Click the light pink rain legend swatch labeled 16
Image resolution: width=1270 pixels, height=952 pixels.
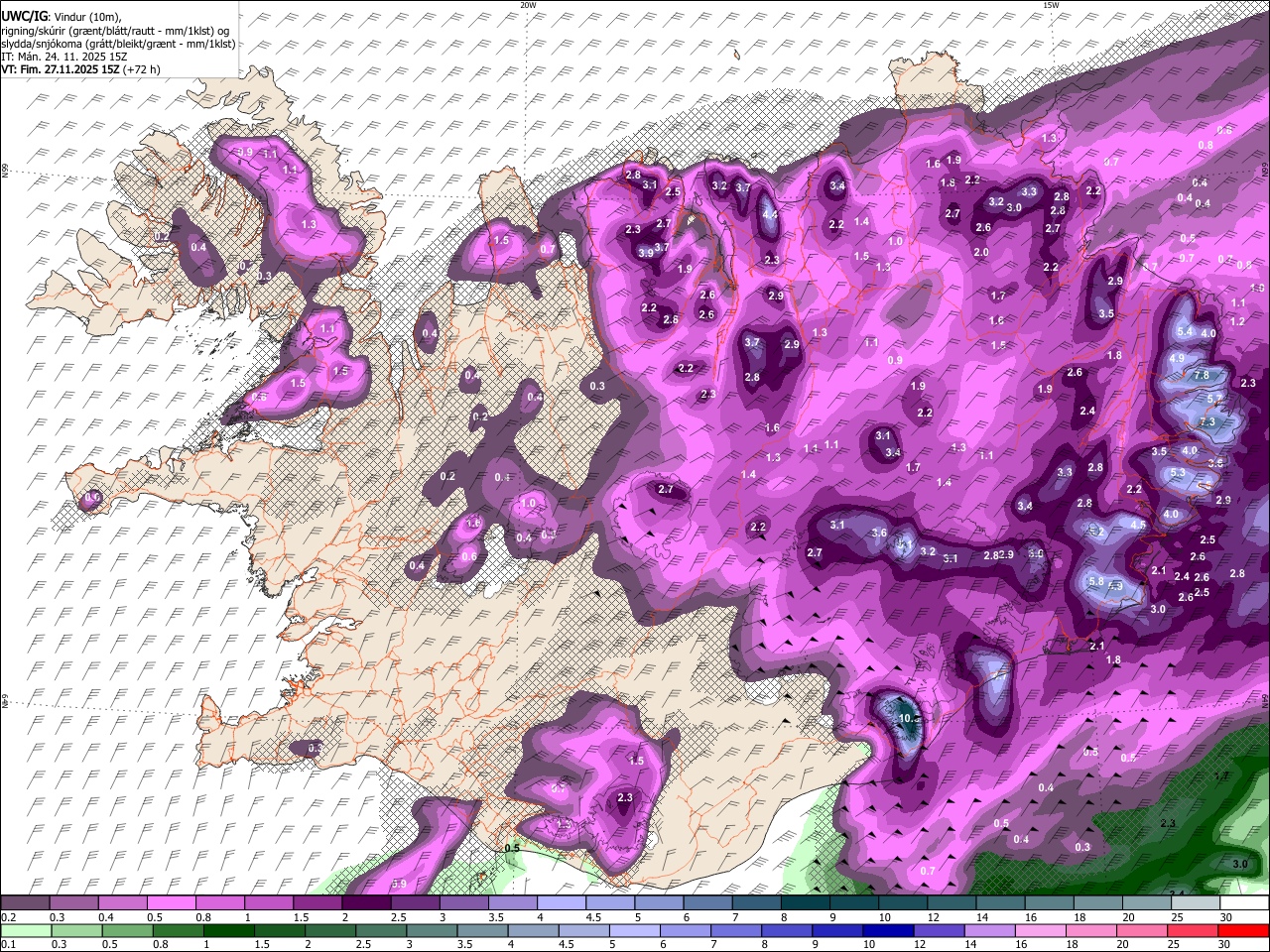1040,930
